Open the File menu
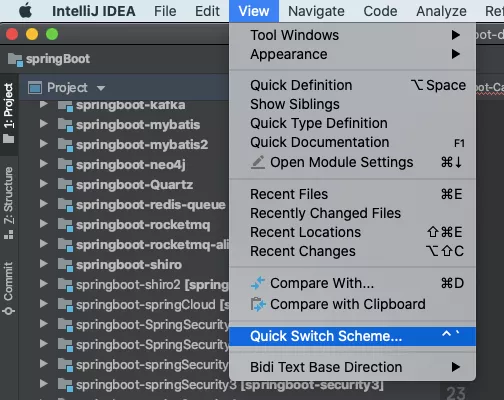 (x=165, y=11)
